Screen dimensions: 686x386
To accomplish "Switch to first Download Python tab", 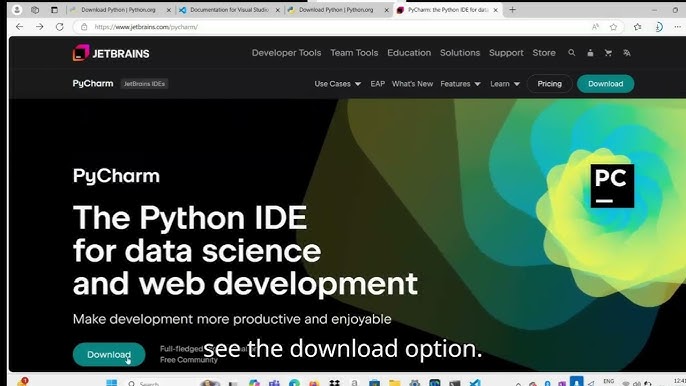I will (x=119, y=10).
